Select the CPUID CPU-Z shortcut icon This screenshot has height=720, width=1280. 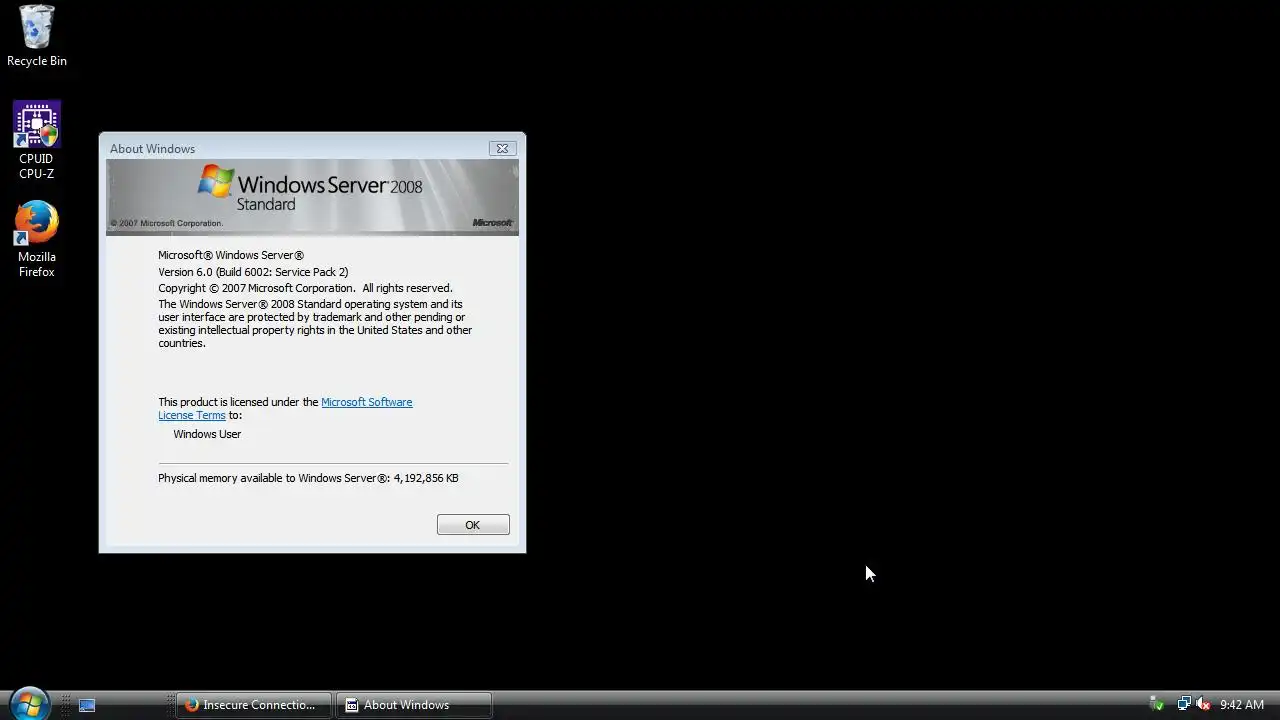point(37,141)
